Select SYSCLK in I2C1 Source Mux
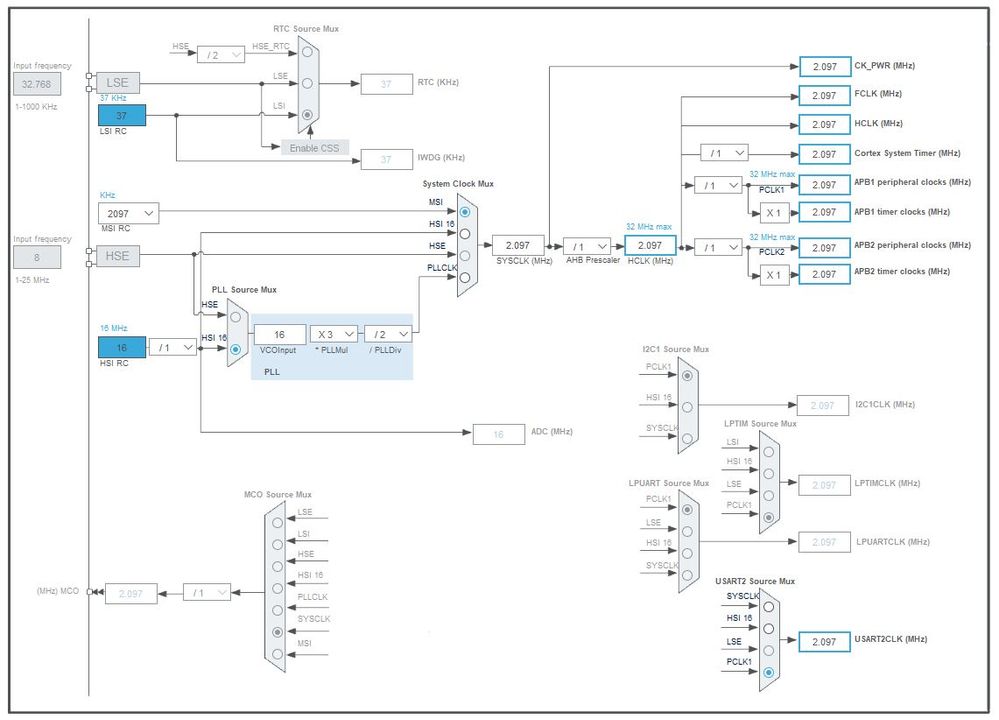The image size is (999, 720). pyautogui.click(x=687, y=438)
